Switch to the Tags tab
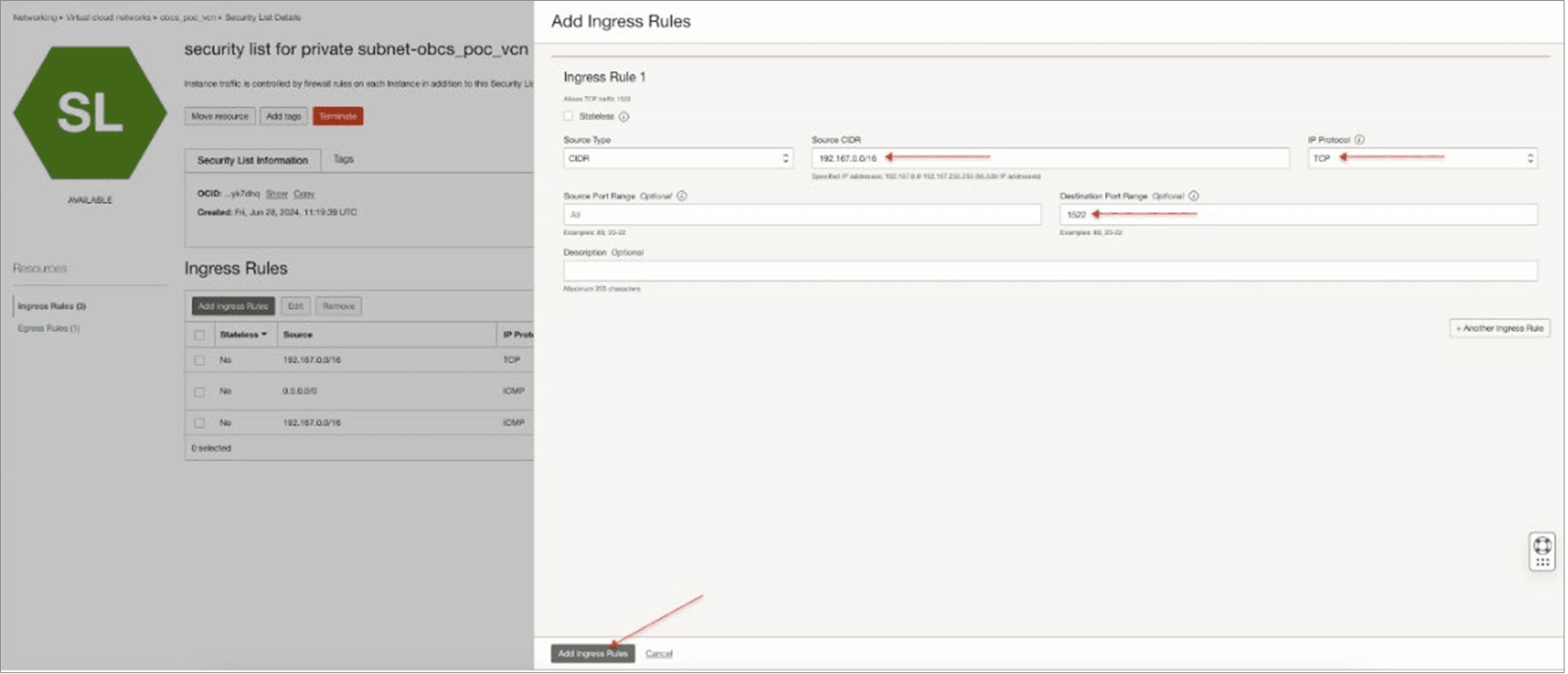 343,159
